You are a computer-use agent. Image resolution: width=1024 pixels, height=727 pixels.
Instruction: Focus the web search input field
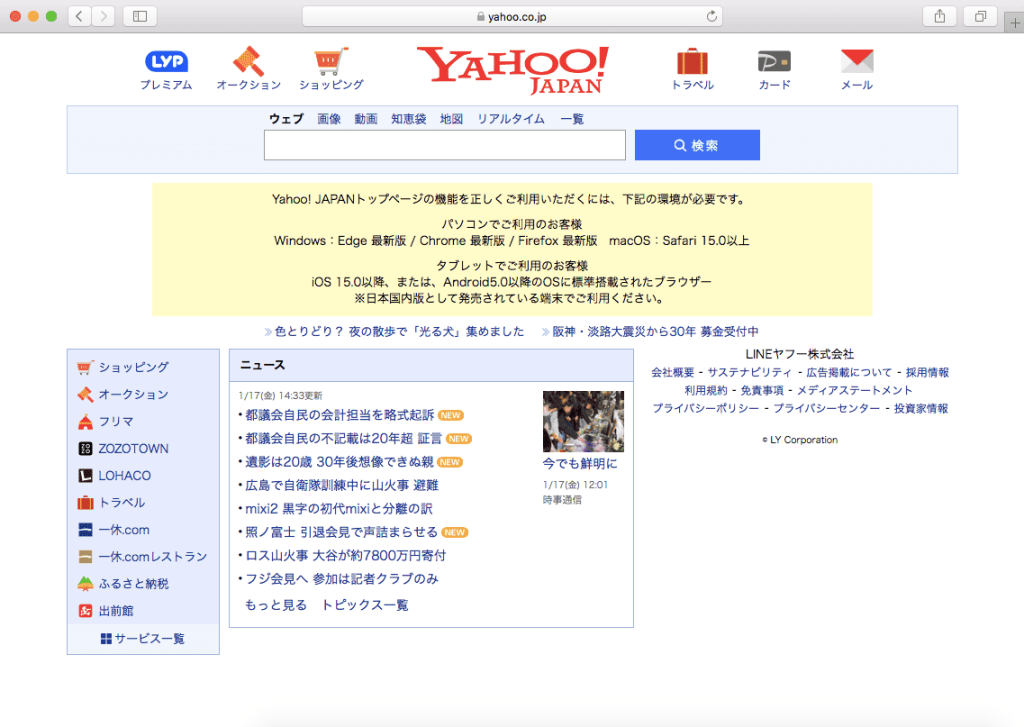point(445,145)
